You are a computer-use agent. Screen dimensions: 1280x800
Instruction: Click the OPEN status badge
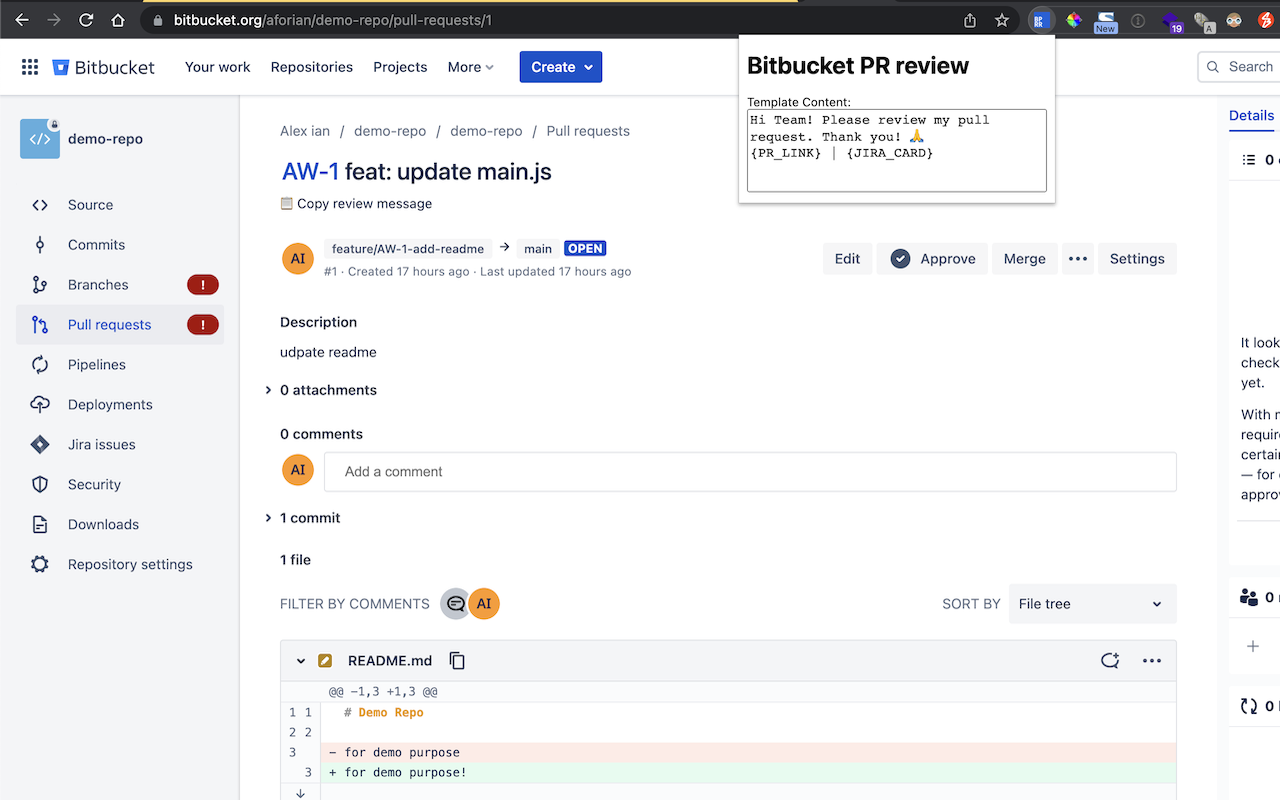pyautogui.click(x=585, y=249)
